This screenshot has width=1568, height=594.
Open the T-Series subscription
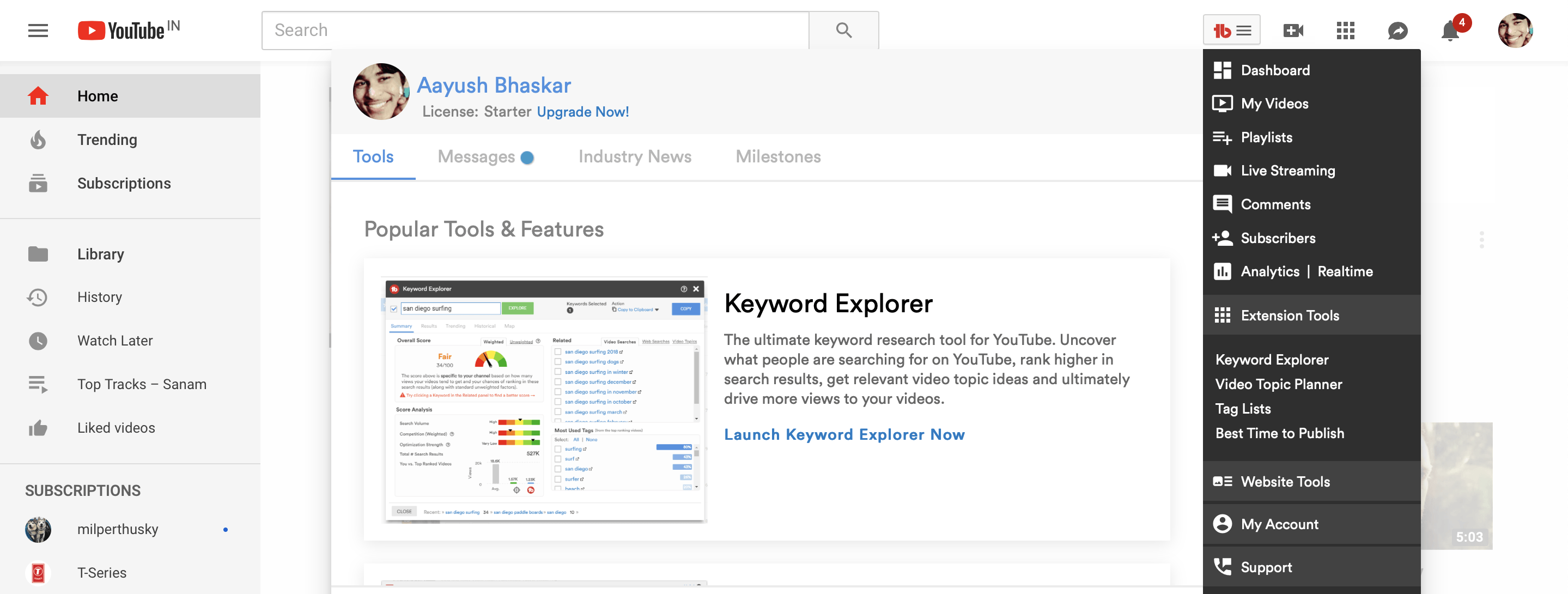point(130,573)
